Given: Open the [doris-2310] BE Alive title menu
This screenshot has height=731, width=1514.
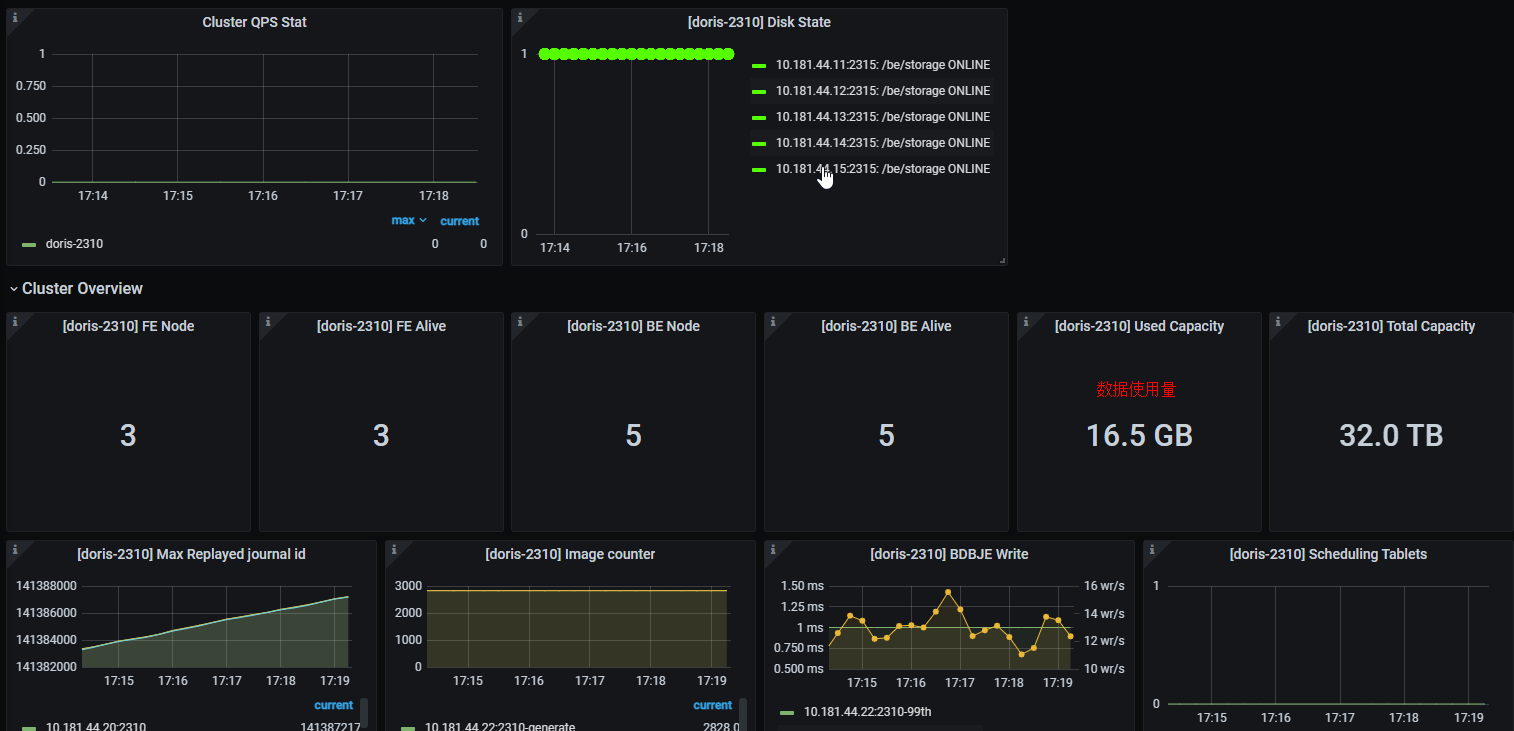Looking at the screenshot, I should tap(886, 326).
